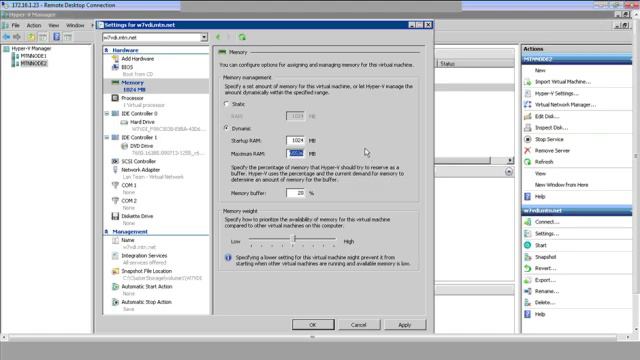Select the SCSI Controller item
The height and width of the screenshot is (360, 640).
coord(138,161)
